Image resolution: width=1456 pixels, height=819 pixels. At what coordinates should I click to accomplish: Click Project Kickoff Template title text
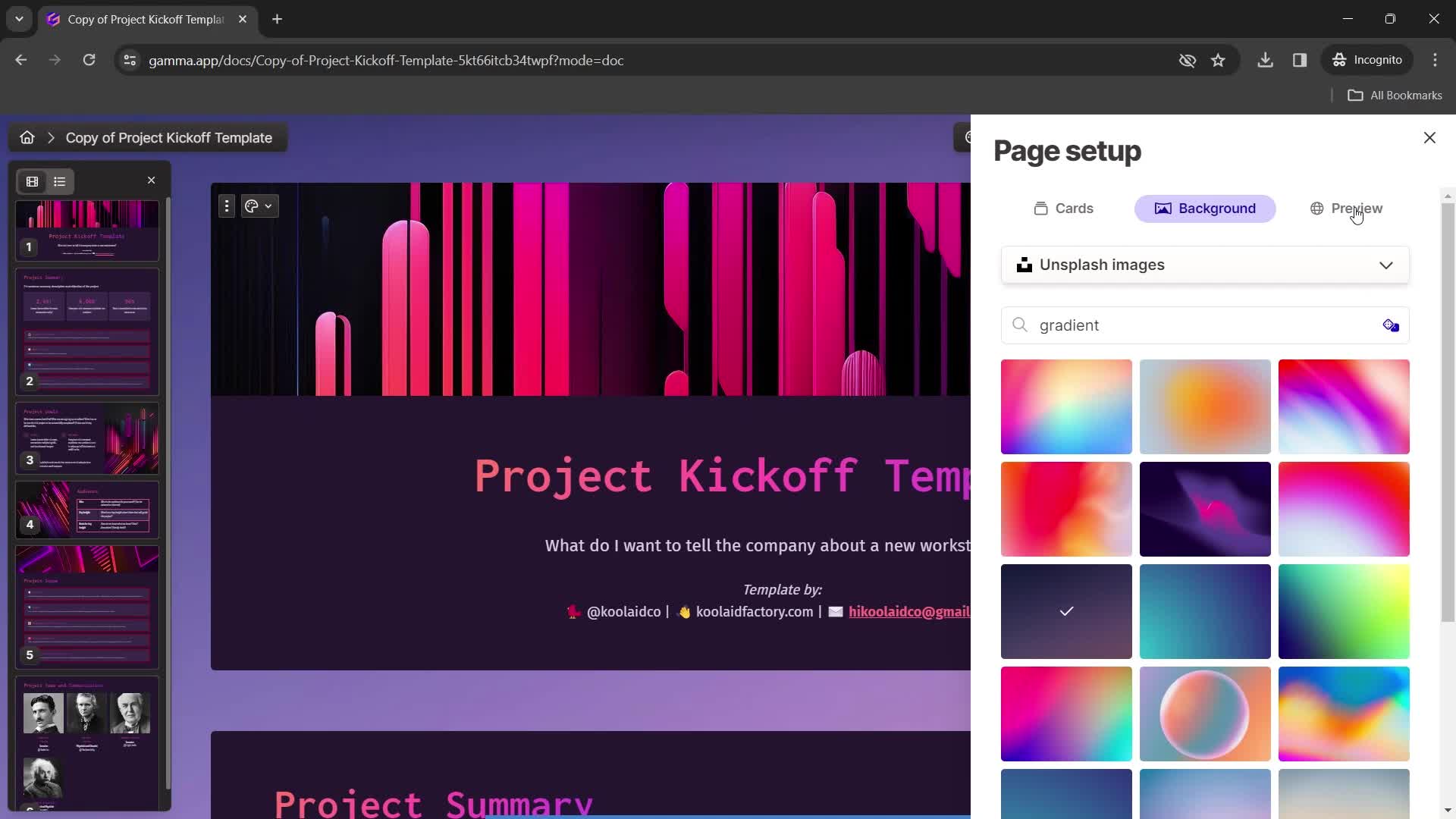722,476
